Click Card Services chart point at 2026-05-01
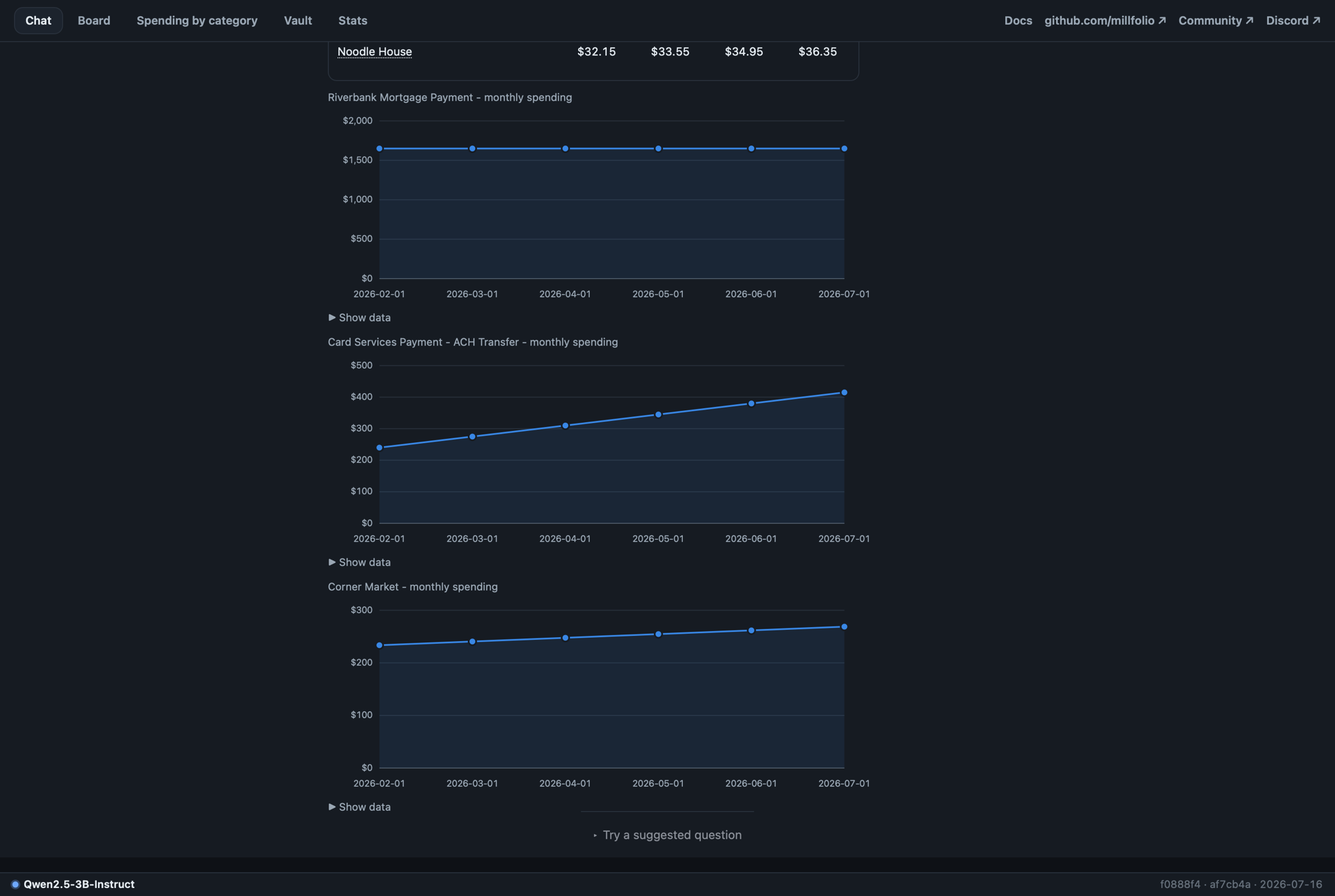The image size is (1335, 896). click(x=658, y=415)
